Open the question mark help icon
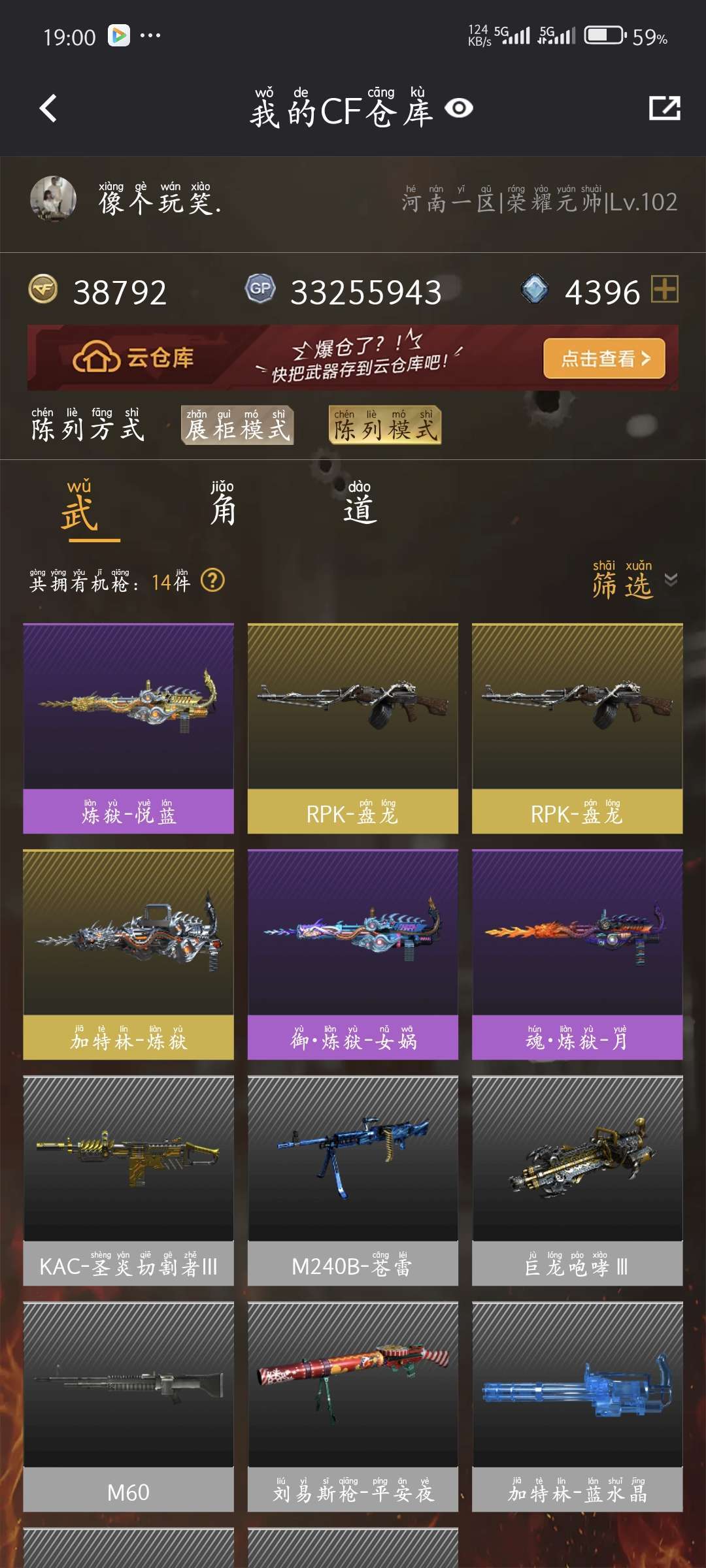Viewport: 706px width, 1568px height. pos(212,580)
